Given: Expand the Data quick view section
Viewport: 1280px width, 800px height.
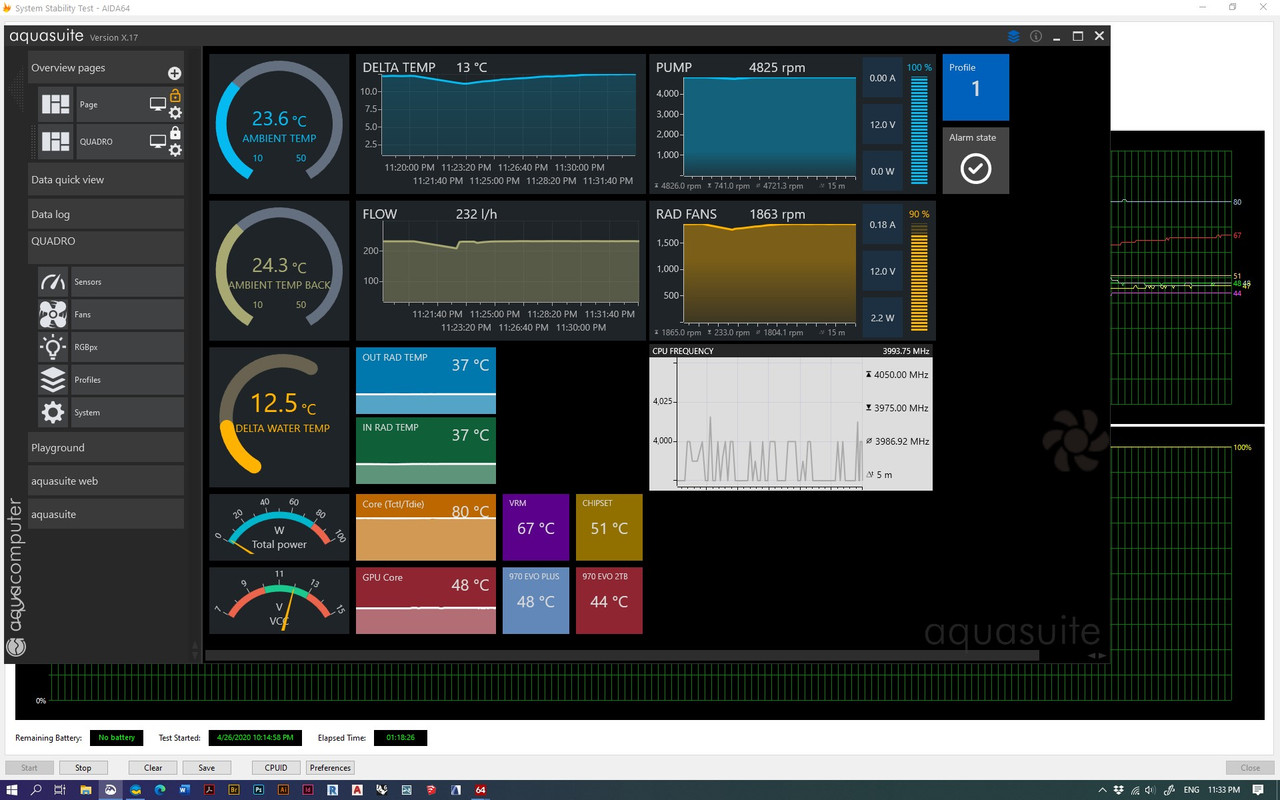Looking at the screenshot, I should [x=106, y=180].
